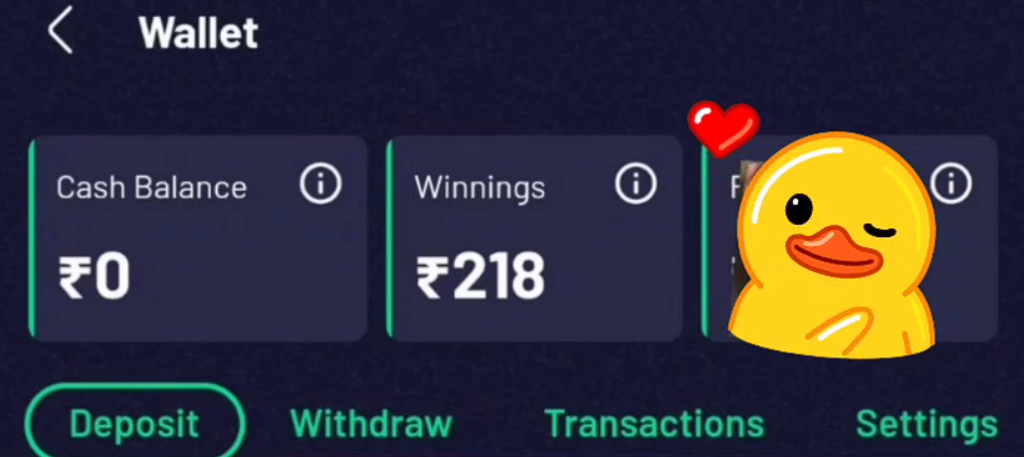
Task: Click the red heart emoji
Action: (723, 129)
